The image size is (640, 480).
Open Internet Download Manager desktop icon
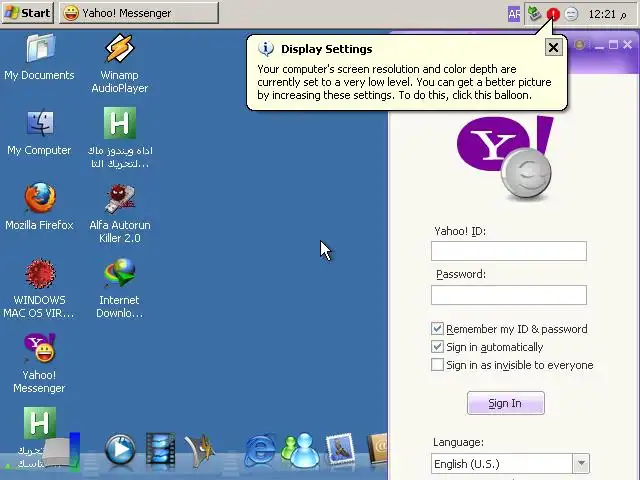click(x=120, y=289)
